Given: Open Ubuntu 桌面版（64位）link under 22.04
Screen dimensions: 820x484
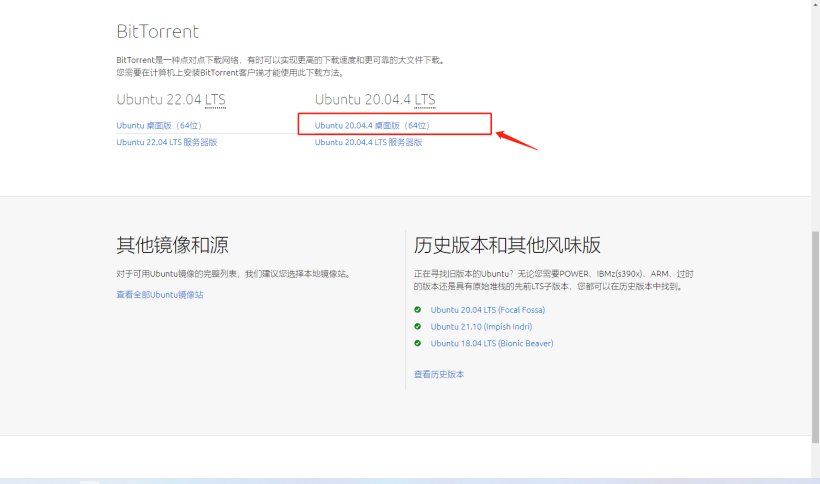Looking at the screenshot, I should click(x=159, y=126).
